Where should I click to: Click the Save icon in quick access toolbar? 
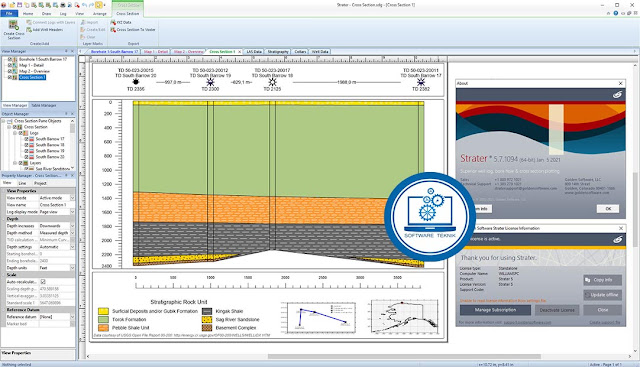[19, 5]
